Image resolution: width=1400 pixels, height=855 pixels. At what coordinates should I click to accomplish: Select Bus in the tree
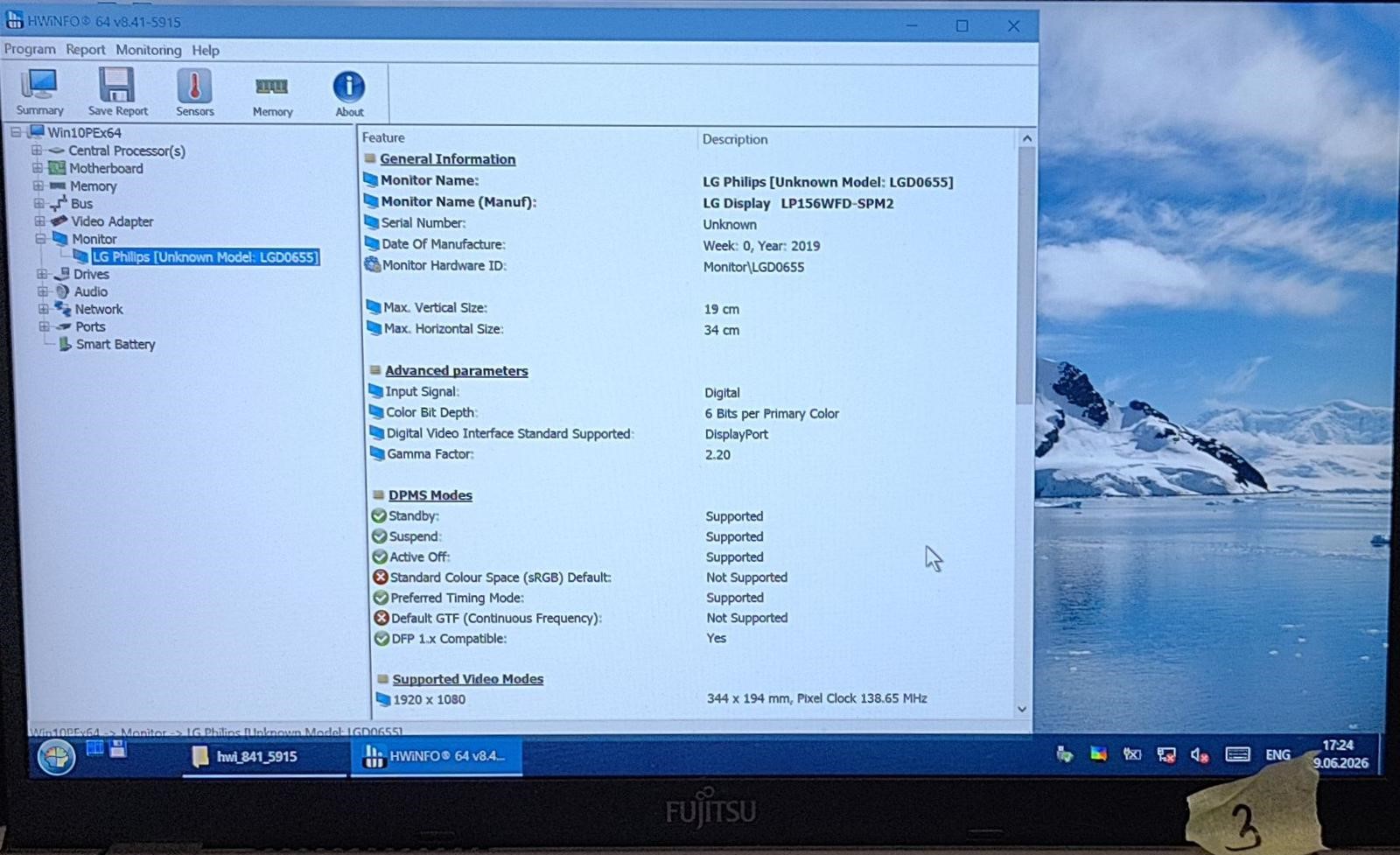pos(82,203)
